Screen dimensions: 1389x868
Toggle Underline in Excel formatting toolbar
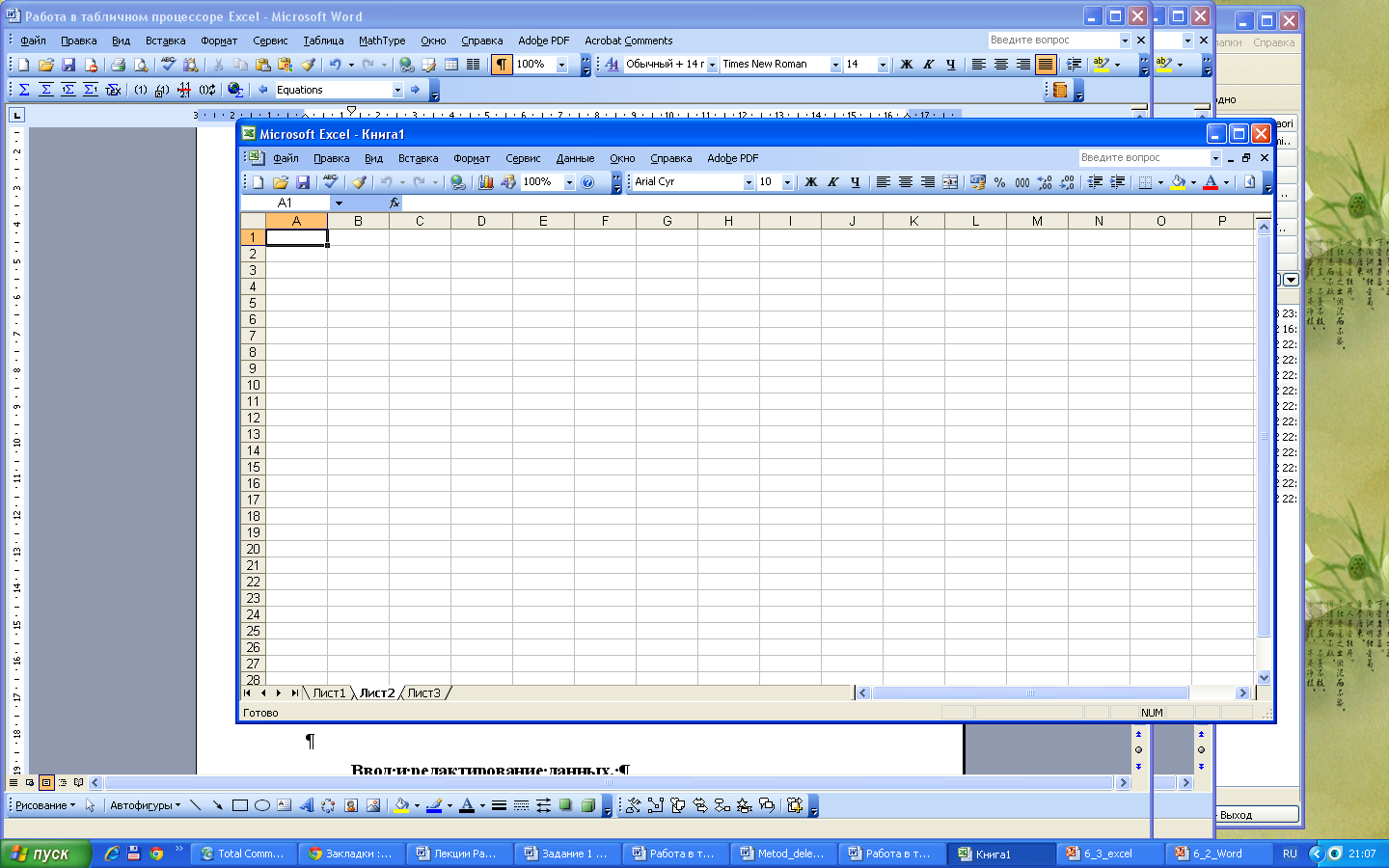pyautogui.click(x=856, y=182)
